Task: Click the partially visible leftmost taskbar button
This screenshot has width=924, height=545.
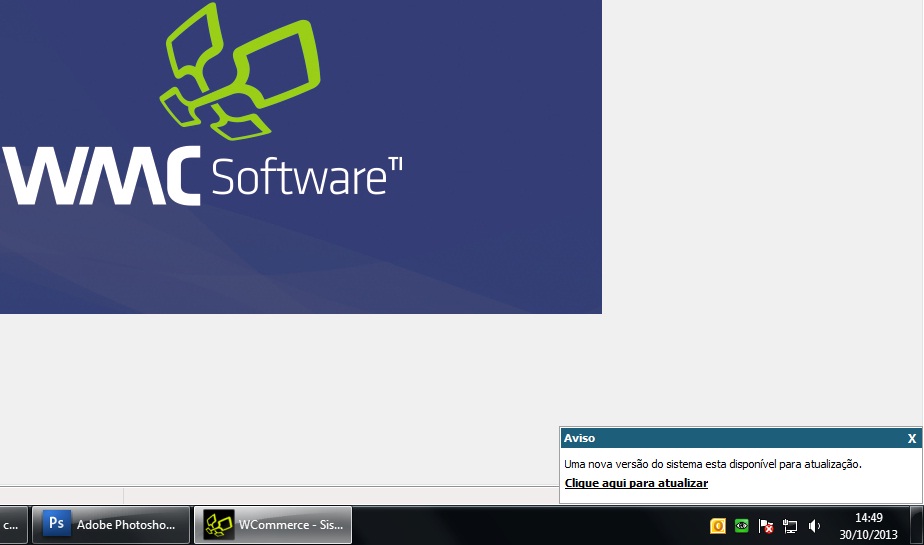Action: point(13,524)
